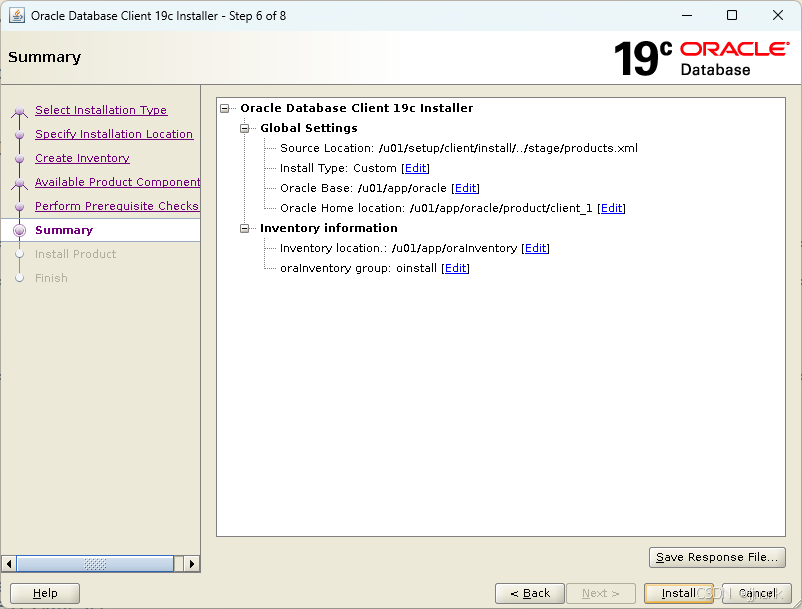Click the Summary step bullet icon

coord(19,231)
